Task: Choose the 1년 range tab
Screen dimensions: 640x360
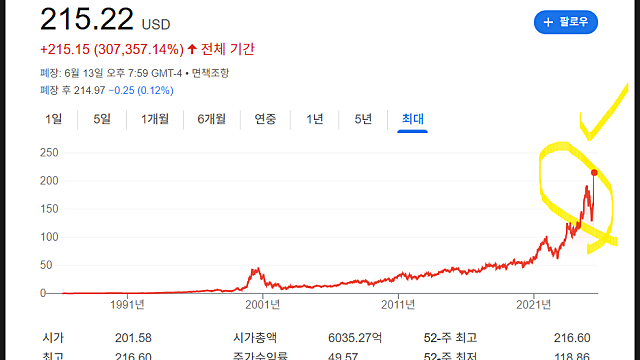Action: pos(315,119)
